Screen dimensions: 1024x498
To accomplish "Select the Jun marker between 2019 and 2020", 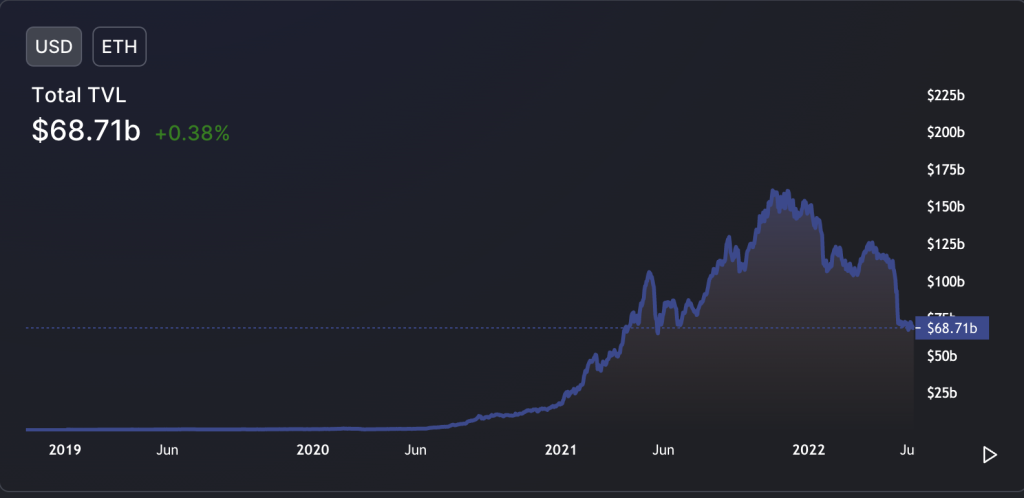I will [x=167, y=451].
